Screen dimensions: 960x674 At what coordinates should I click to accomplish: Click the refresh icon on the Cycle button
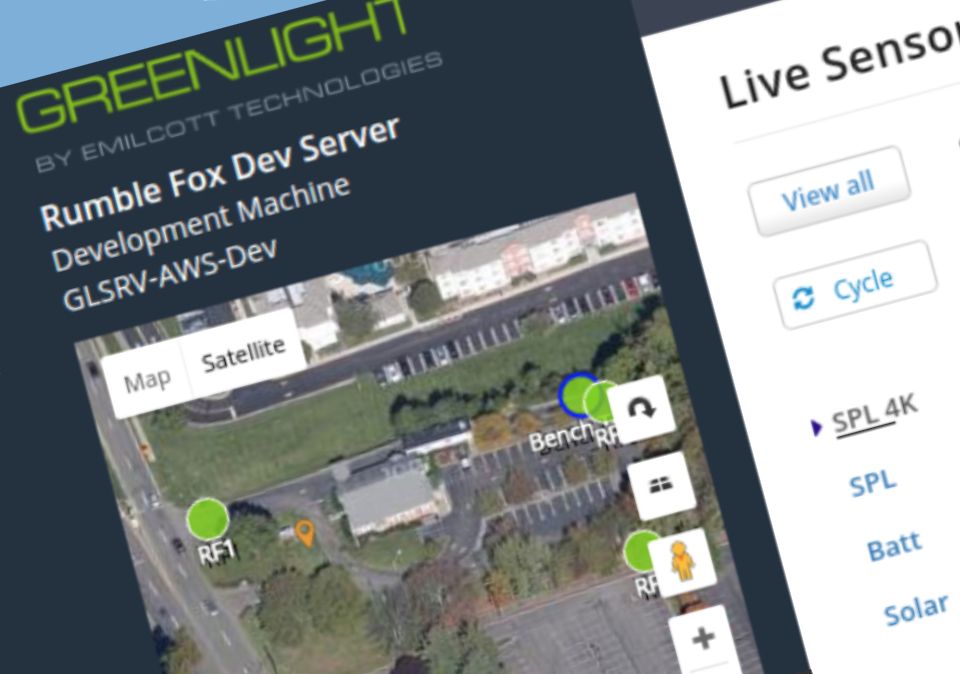click(803, 299)
